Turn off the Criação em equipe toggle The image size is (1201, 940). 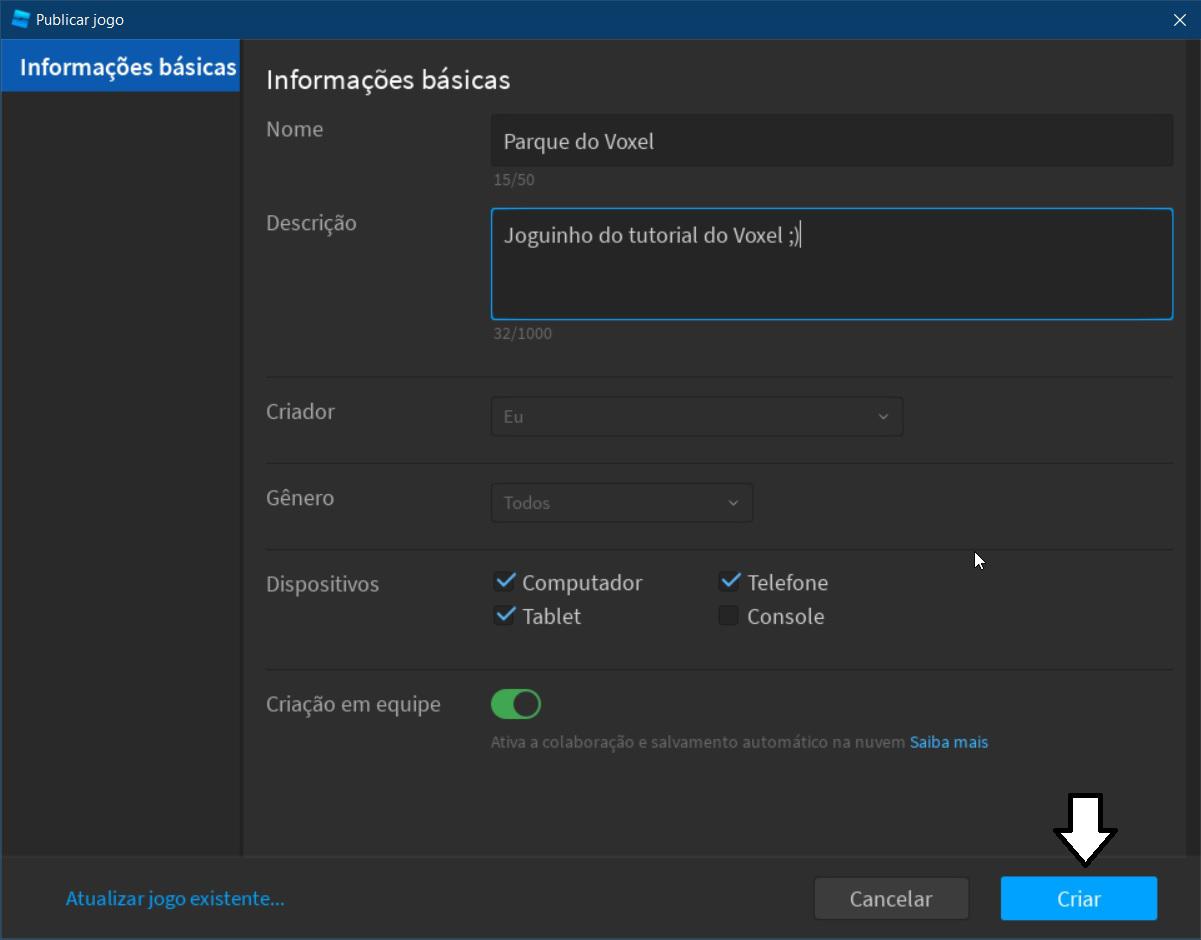coord(516,704)
